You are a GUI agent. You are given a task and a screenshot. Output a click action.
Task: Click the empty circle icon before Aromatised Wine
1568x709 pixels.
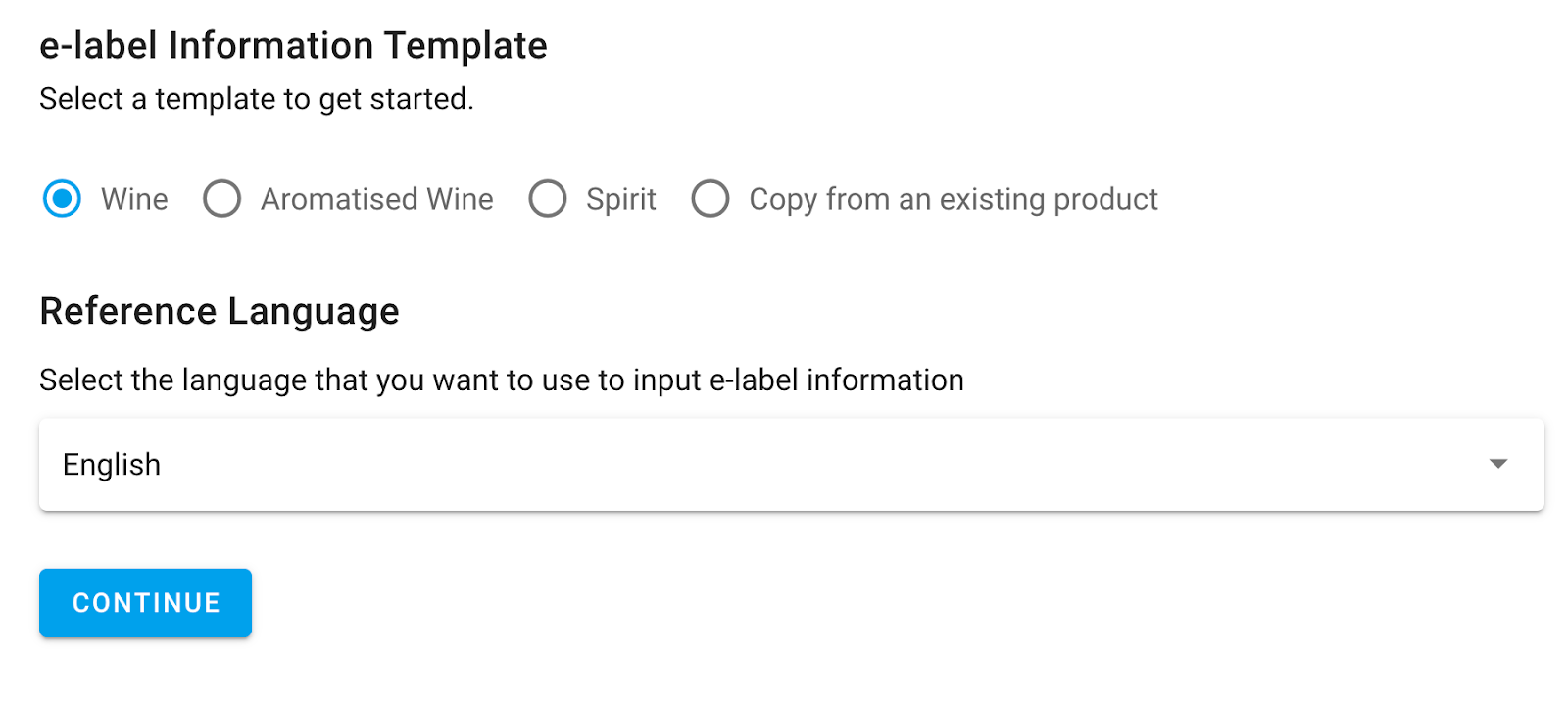click(222, 199)
